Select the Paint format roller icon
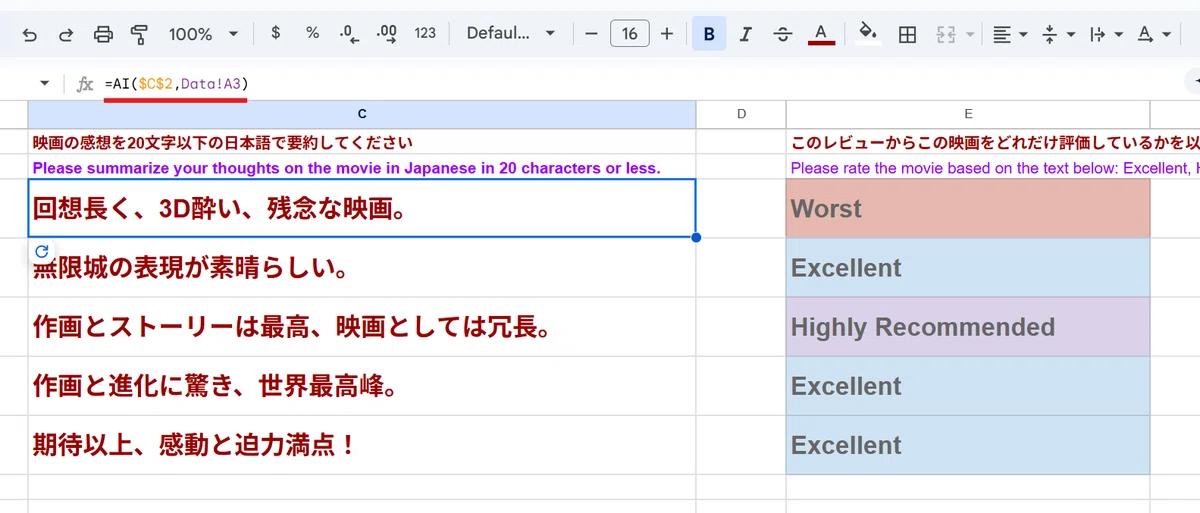Viewport: 1200px width, 513px height. click(x=140, y=34)
